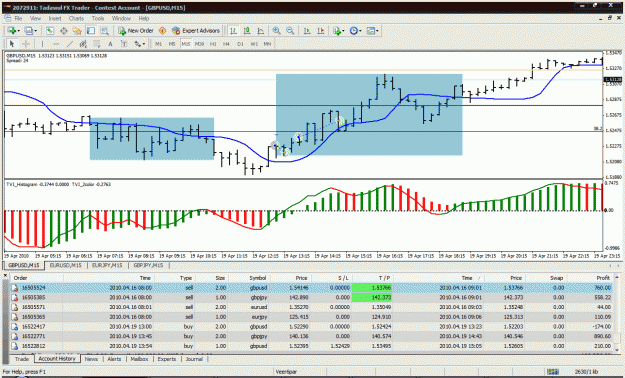Open the Insert menu
The image size is (625, 378).
(55, 18)
